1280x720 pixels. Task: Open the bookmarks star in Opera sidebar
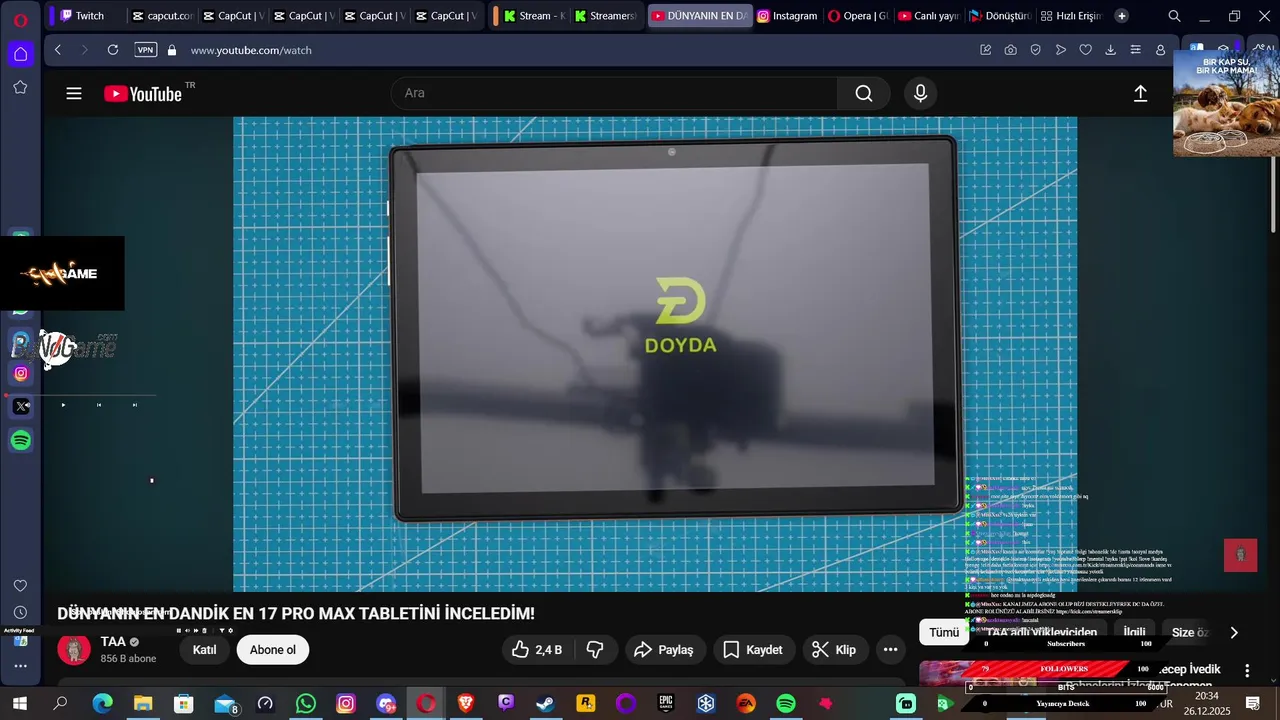pyautogui.click(x=20, y=87)
